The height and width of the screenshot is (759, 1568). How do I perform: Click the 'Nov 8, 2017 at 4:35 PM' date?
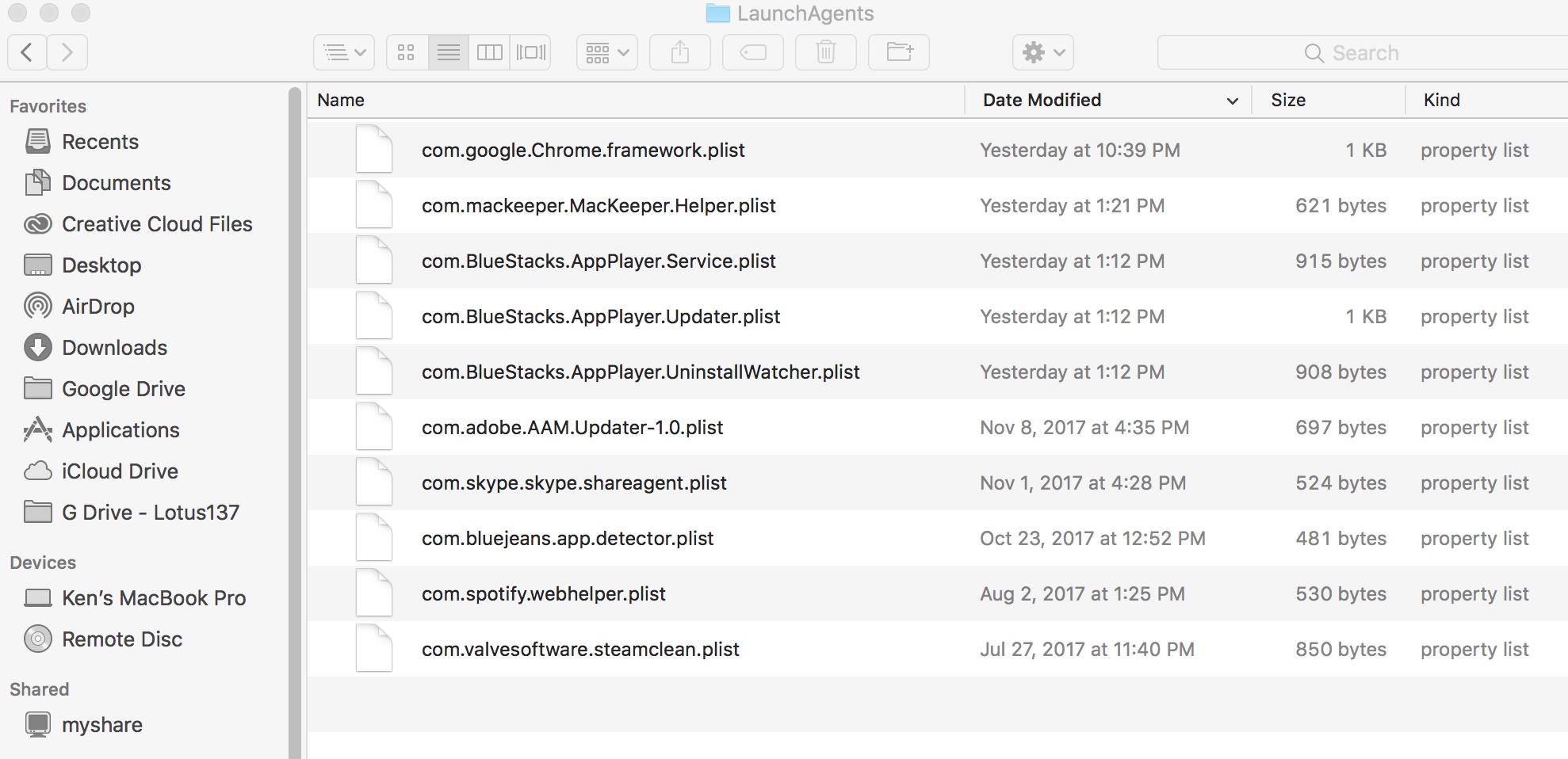click(1084, 428)
